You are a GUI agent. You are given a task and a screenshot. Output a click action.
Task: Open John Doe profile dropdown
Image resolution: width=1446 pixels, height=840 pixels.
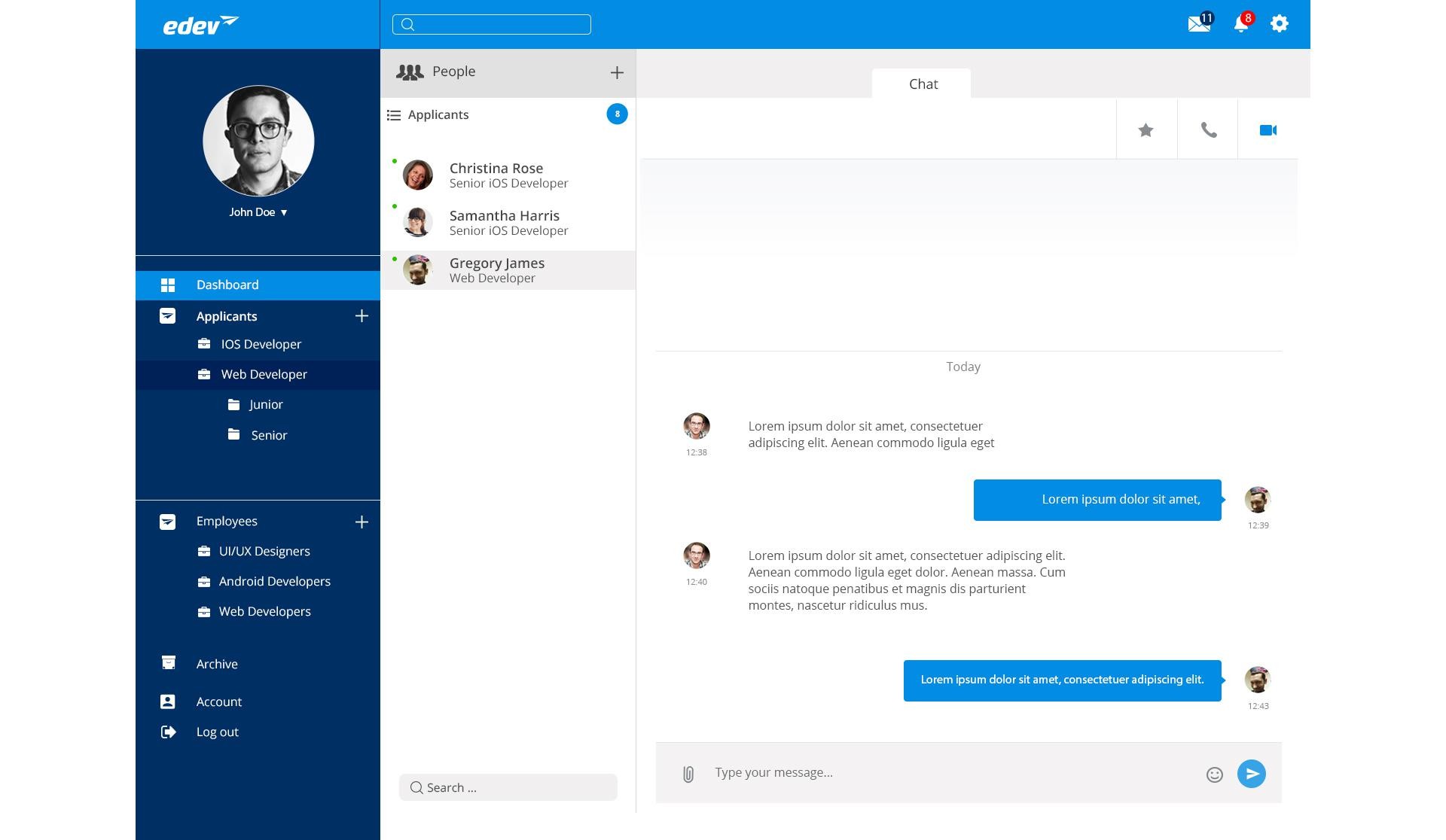point(258,212)
